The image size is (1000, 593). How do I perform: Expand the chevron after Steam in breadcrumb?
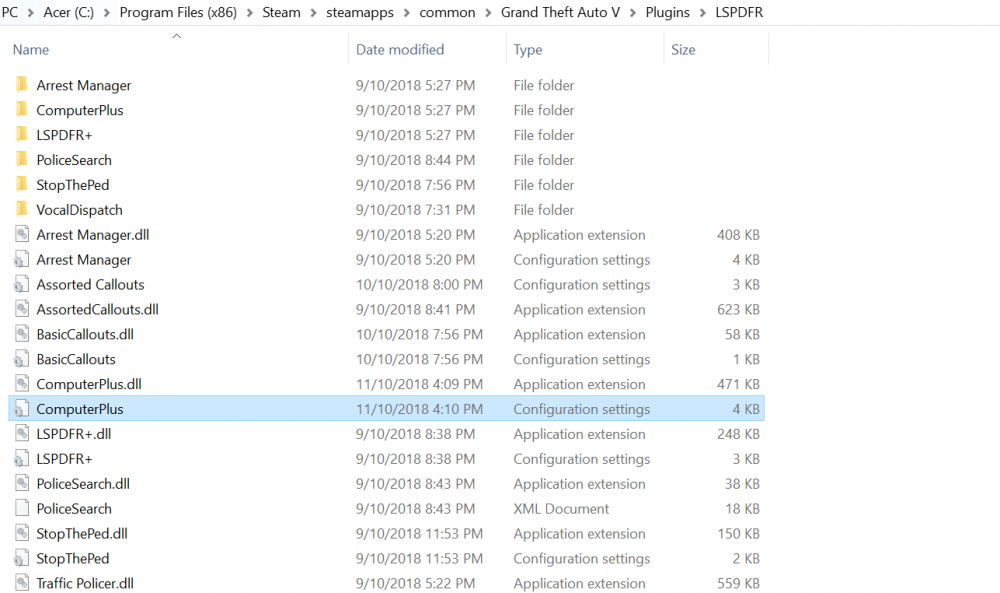tap(313, 13)
